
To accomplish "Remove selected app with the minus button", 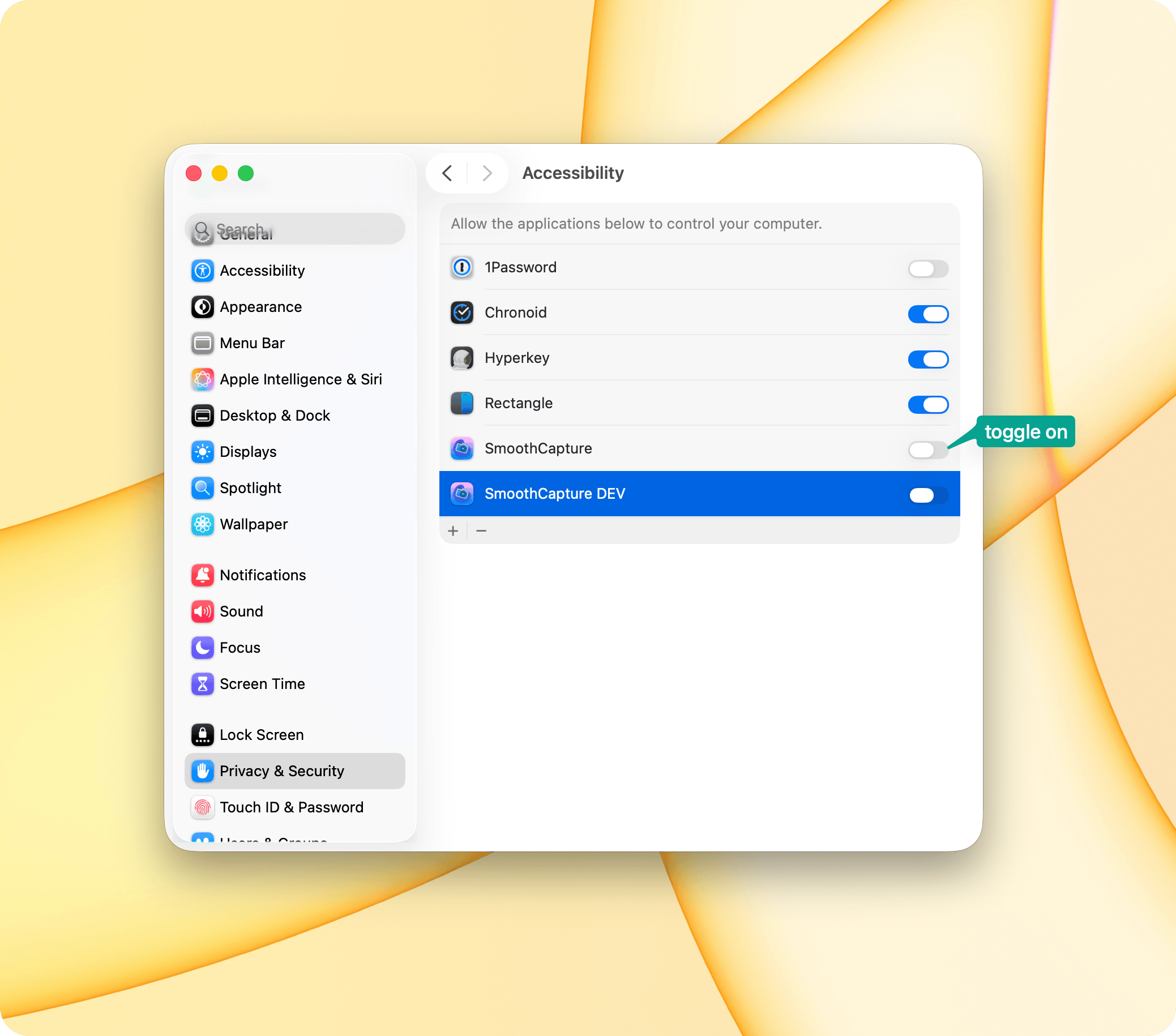I will pyautogui.click(x=482, y=531).
